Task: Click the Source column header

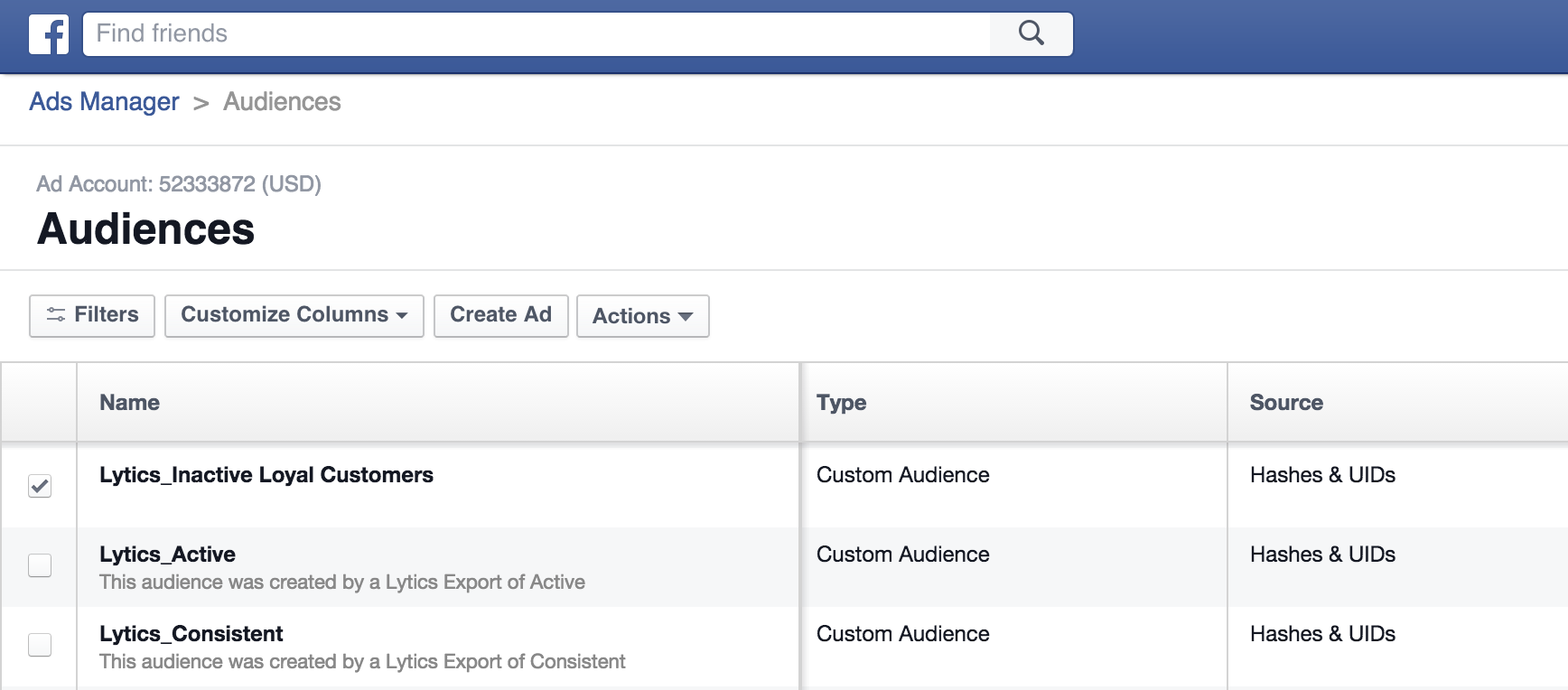Action: click(x=1285, y=403)
